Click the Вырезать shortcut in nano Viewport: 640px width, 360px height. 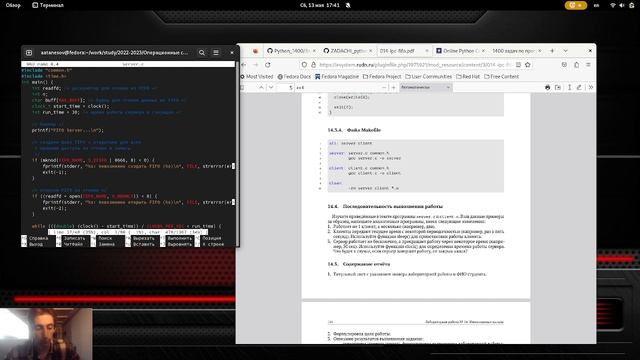click(140, 238)
